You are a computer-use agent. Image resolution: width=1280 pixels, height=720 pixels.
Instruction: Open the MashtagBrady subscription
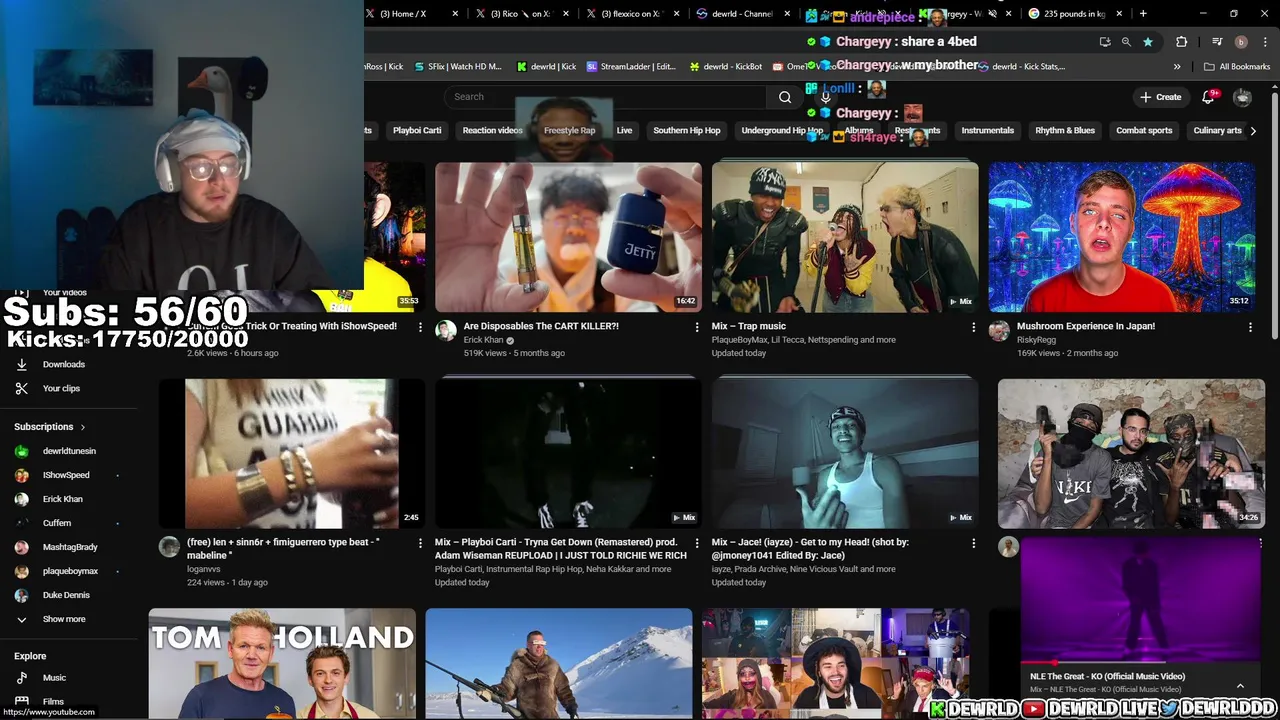68,547
